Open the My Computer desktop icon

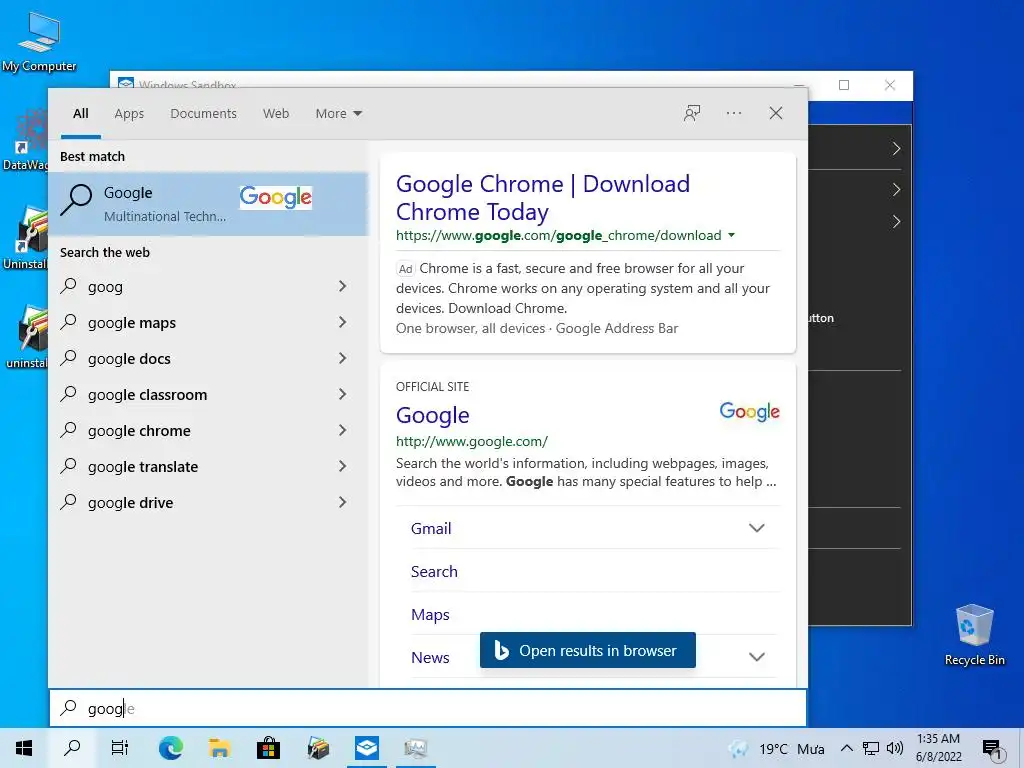[39, 42]
